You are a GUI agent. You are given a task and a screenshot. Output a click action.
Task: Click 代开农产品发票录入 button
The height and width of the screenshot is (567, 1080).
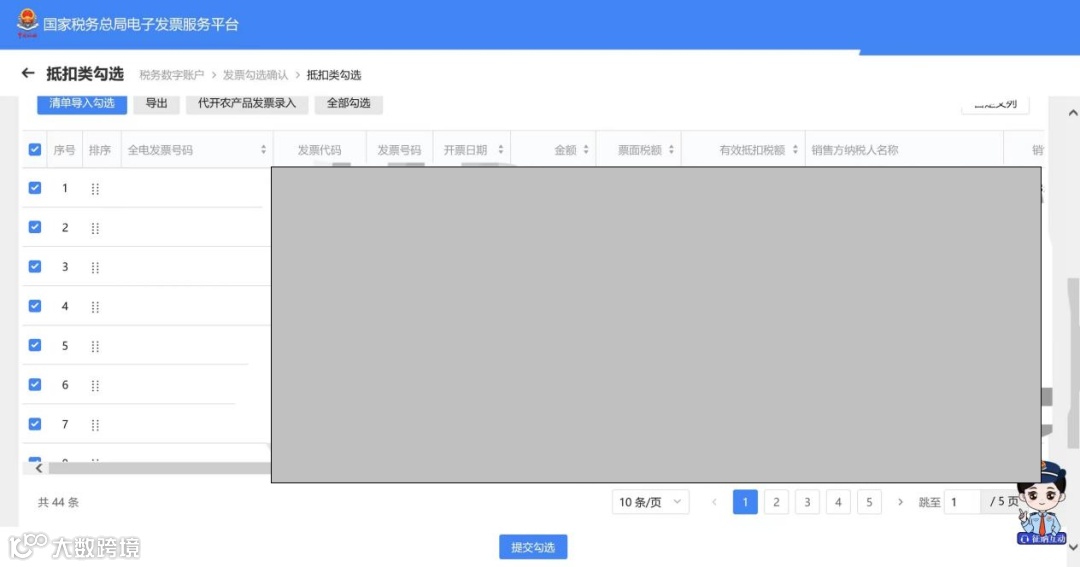pos(247,103)
